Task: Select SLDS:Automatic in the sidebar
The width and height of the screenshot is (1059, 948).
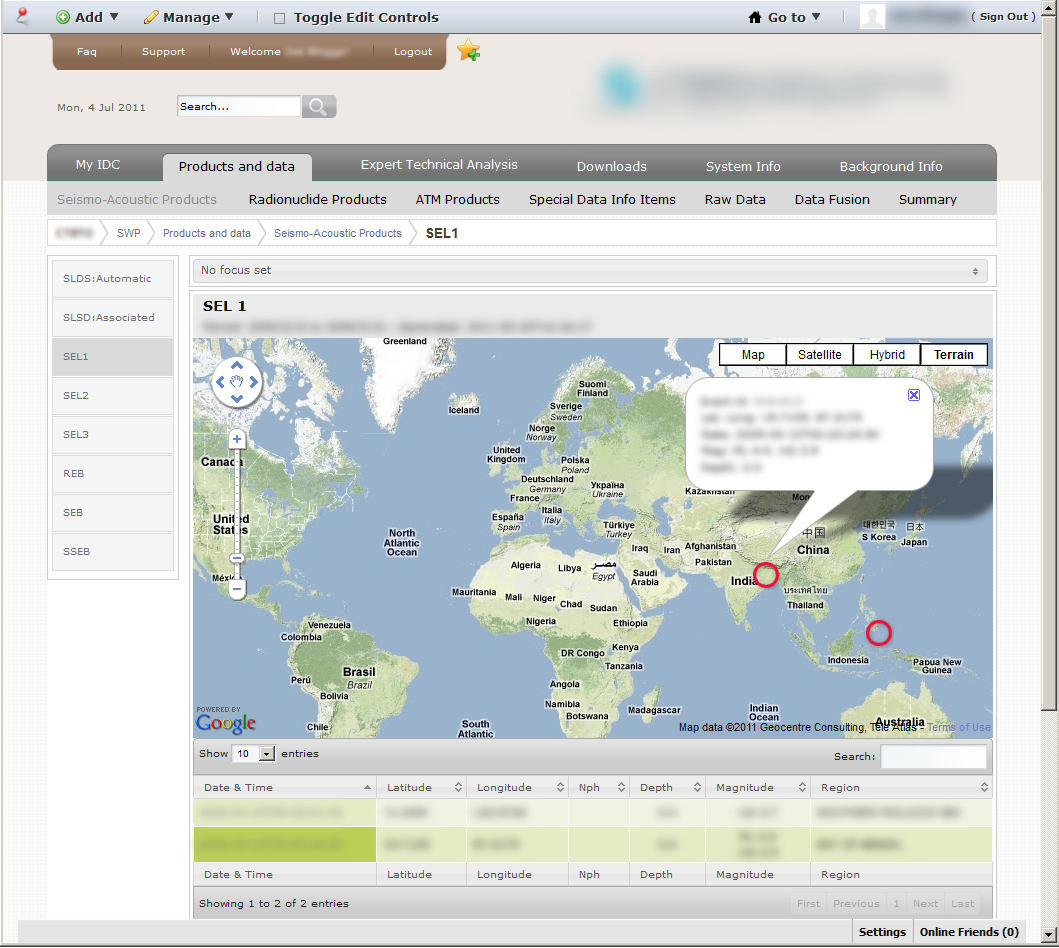Action: pos(113,279)
